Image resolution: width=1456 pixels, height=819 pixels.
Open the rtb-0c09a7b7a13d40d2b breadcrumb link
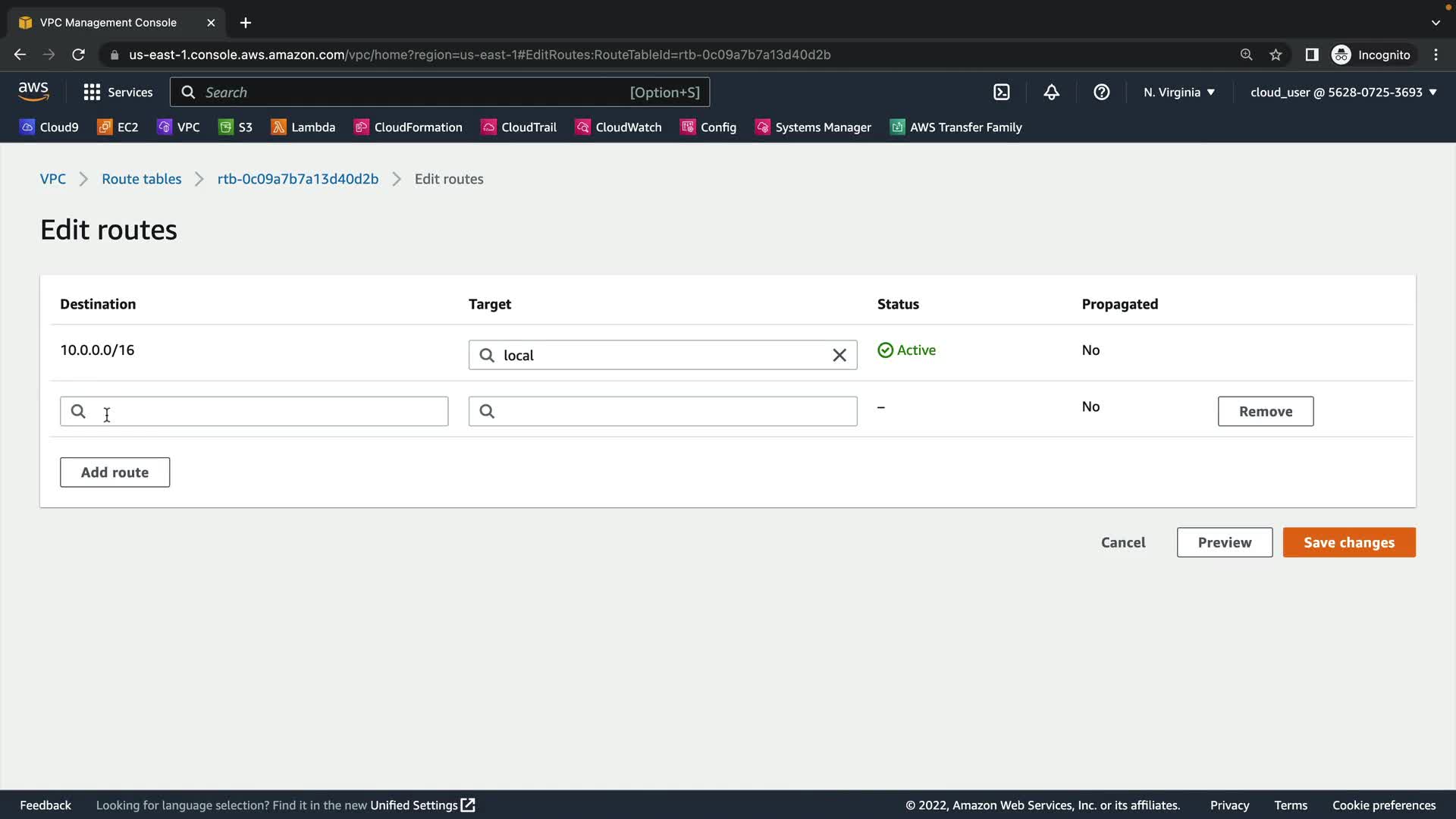(x=297, y=179)
